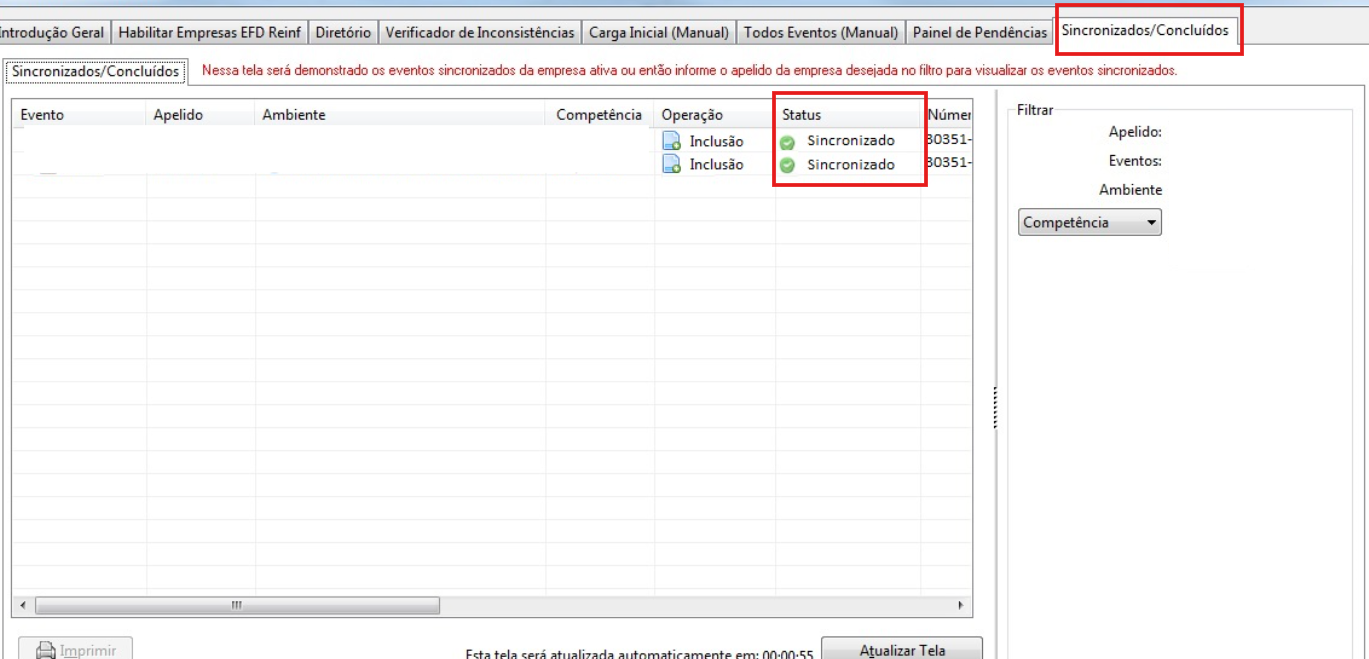Click the horizontal scrollbar right arrow
This screenshot has width=1369, height=659.
point(960,605)
